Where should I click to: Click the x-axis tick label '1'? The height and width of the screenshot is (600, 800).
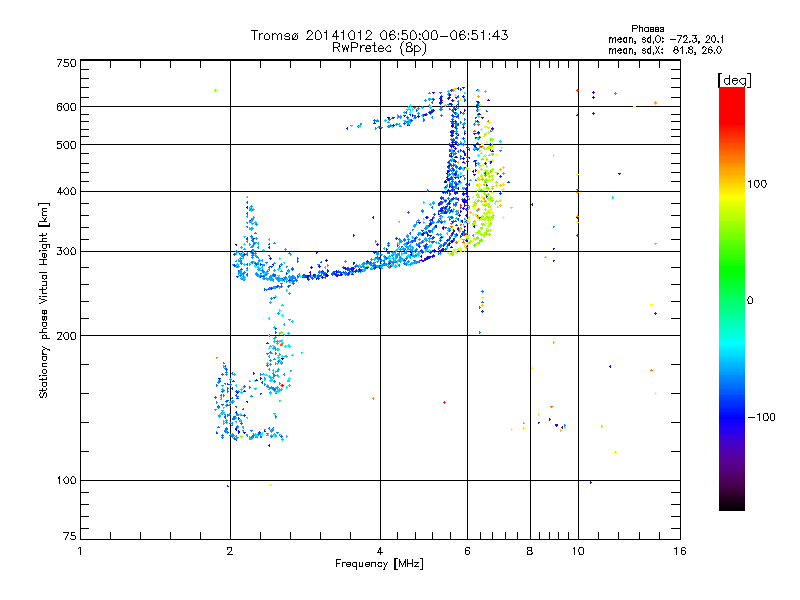(80, 551)
